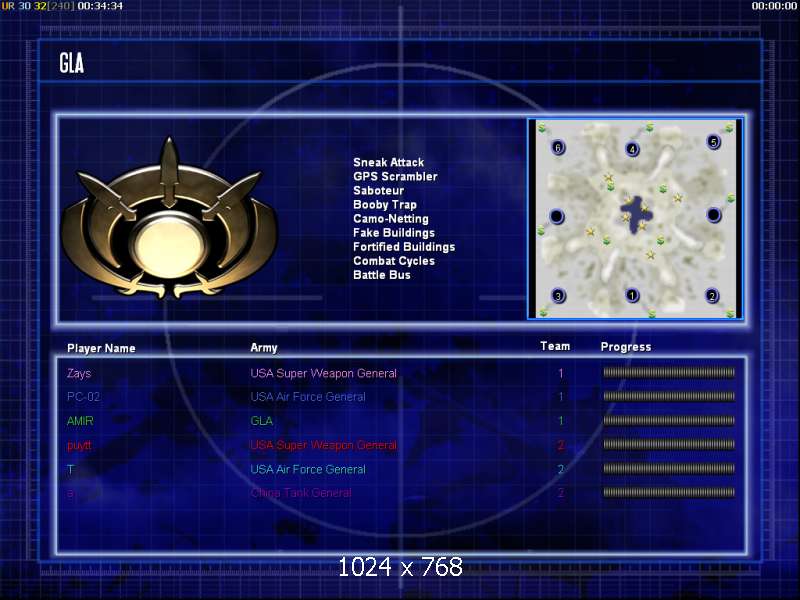The width and height of the screenshot is (800, 600).
Task: Select the Combat Cycles entry
Action: point(394,261)
